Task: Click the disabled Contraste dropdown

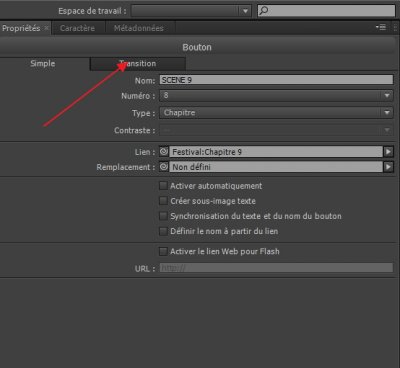Action: pyautogui.click(x=276, y=130)
